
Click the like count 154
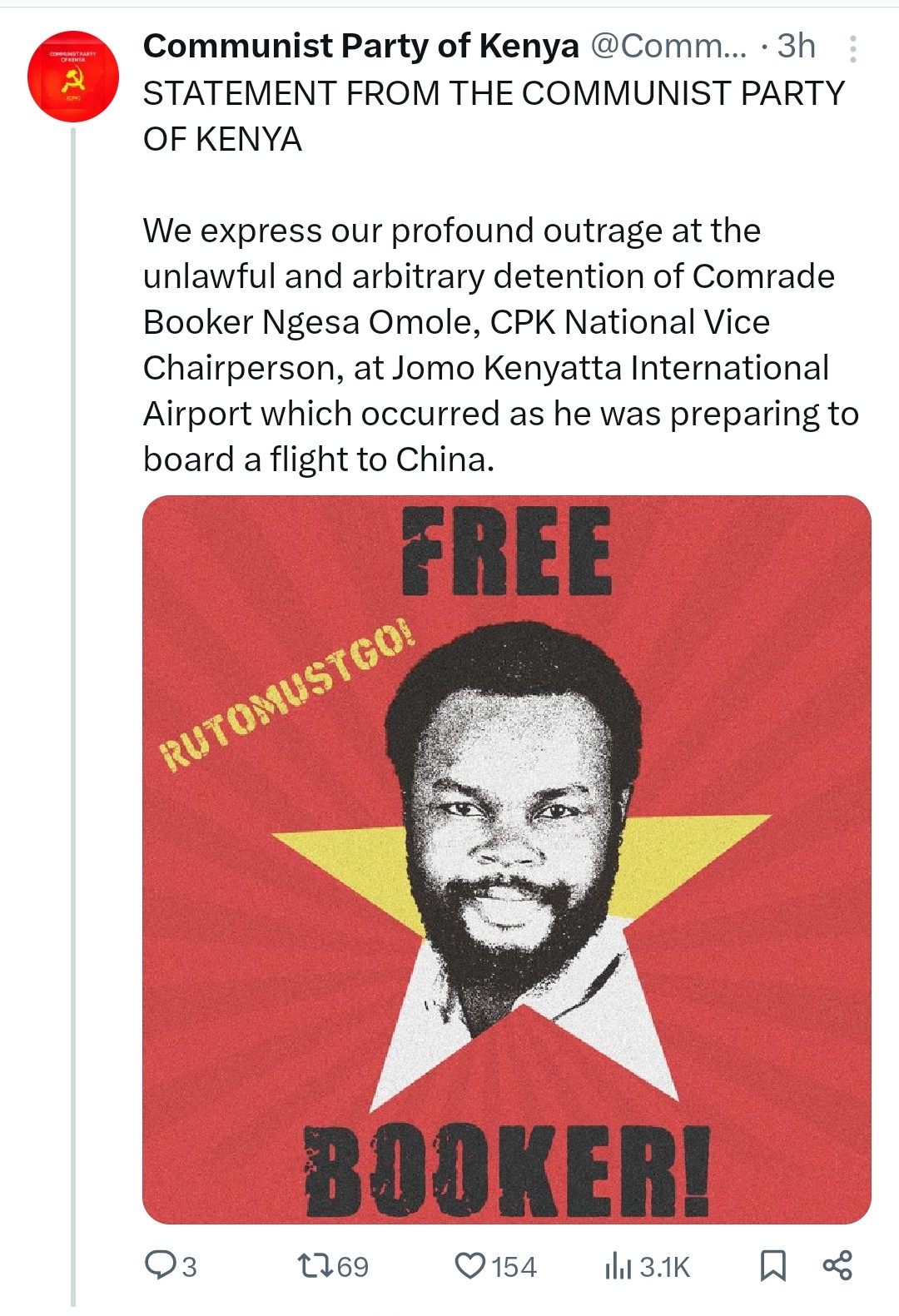514,1267
